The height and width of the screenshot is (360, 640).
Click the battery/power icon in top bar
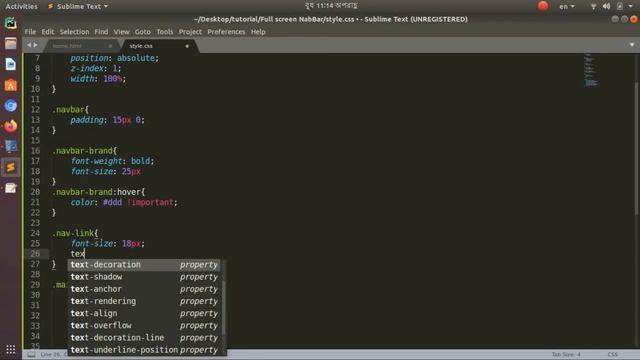620,6
